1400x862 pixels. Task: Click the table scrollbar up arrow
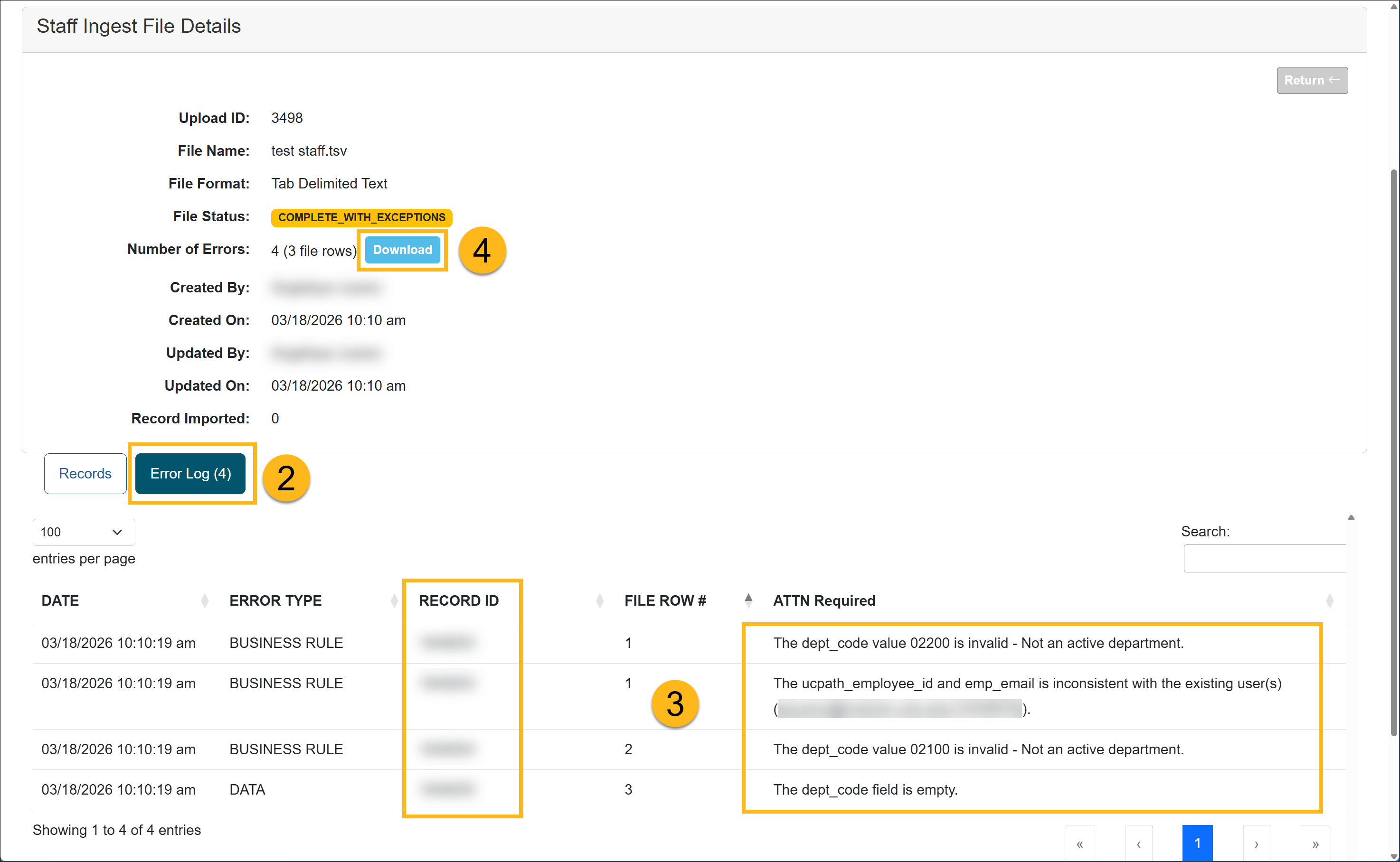(x=1351, y=518)
